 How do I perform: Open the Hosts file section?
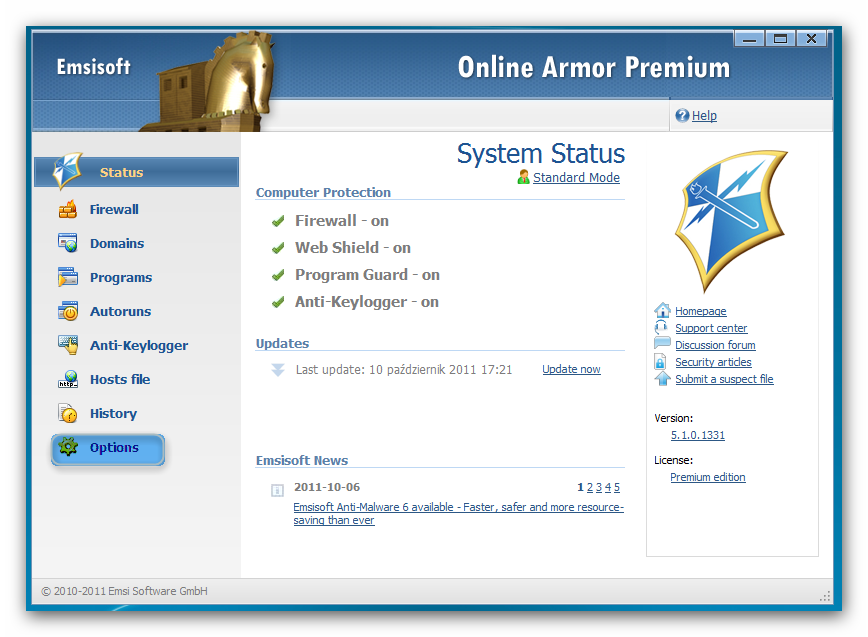[x=120, y=379]
